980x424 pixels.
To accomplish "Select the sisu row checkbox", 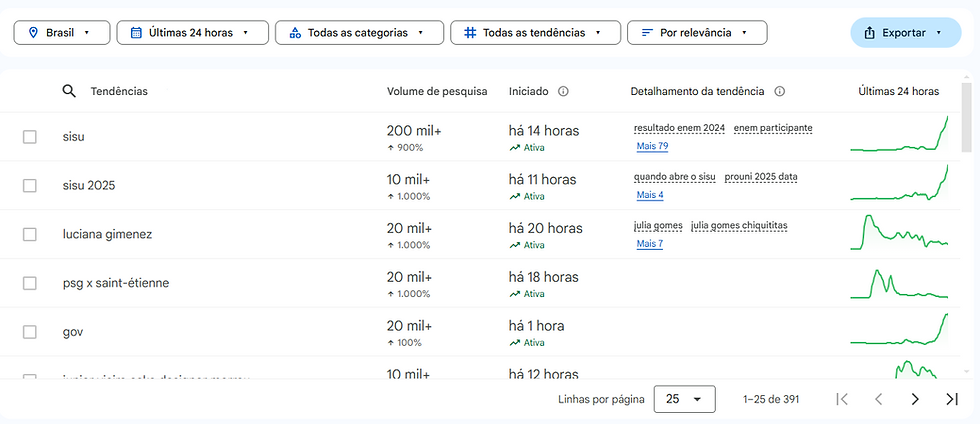I will click(x=29, y=137).
